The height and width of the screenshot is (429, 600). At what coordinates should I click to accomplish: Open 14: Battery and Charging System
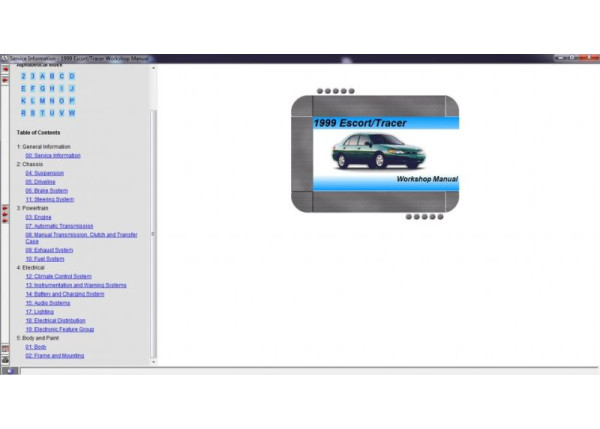click(65, 294)
